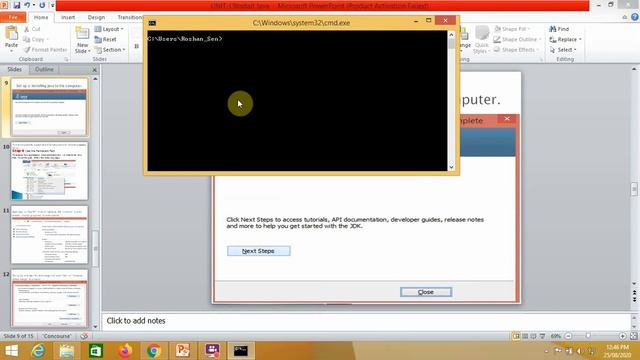Switch to Reading view
The height and width of the screenshot is (360, 640).
pyautogui.click(x=533, y=336)
